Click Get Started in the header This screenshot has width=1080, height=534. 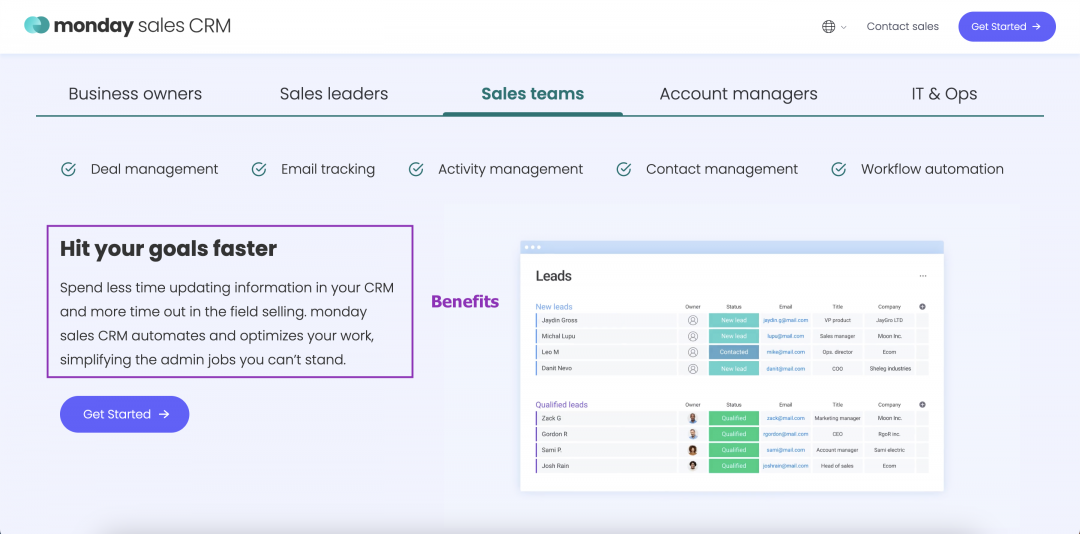point(1007,26)
